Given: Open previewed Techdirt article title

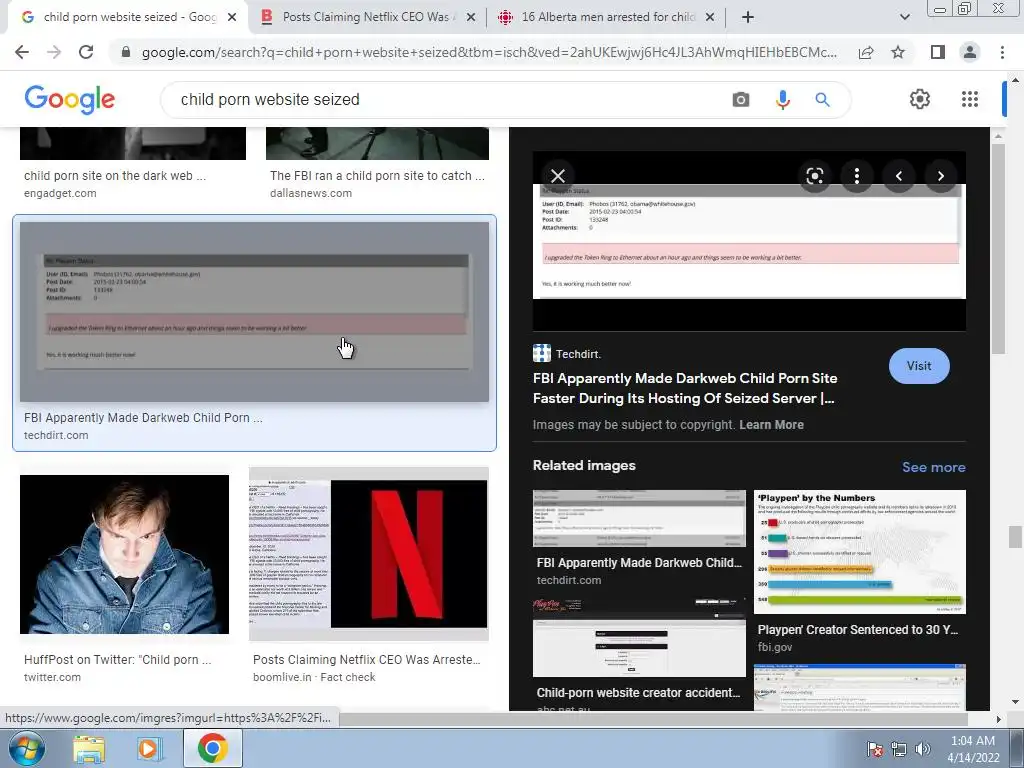Looking at the screenshot, I should pyautogui.click(x=684, y=388).
